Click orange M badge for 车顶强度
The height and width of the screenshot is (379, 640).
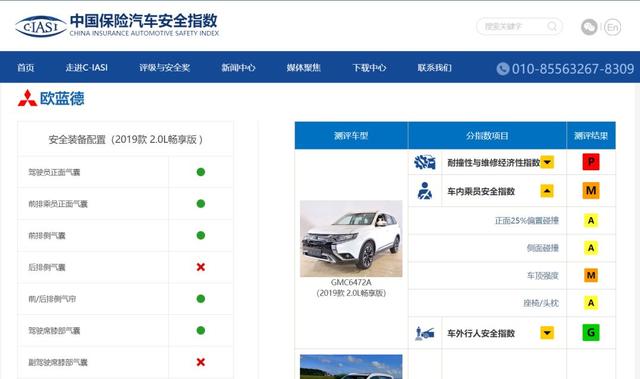coord(591,275)
